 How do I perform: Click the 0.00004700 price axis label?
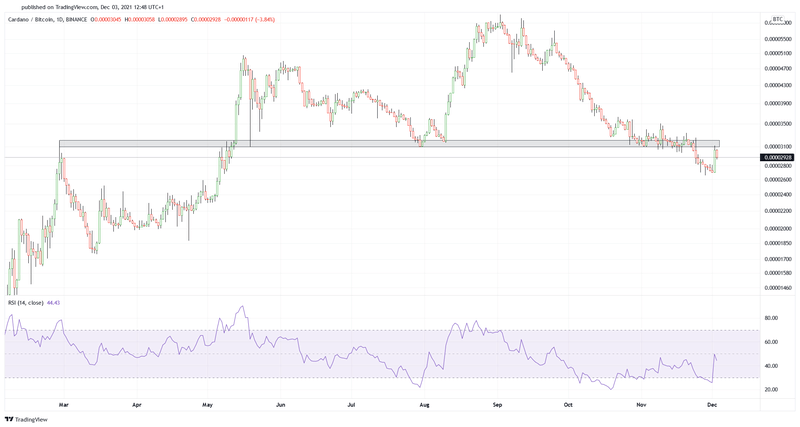[778, 68]
